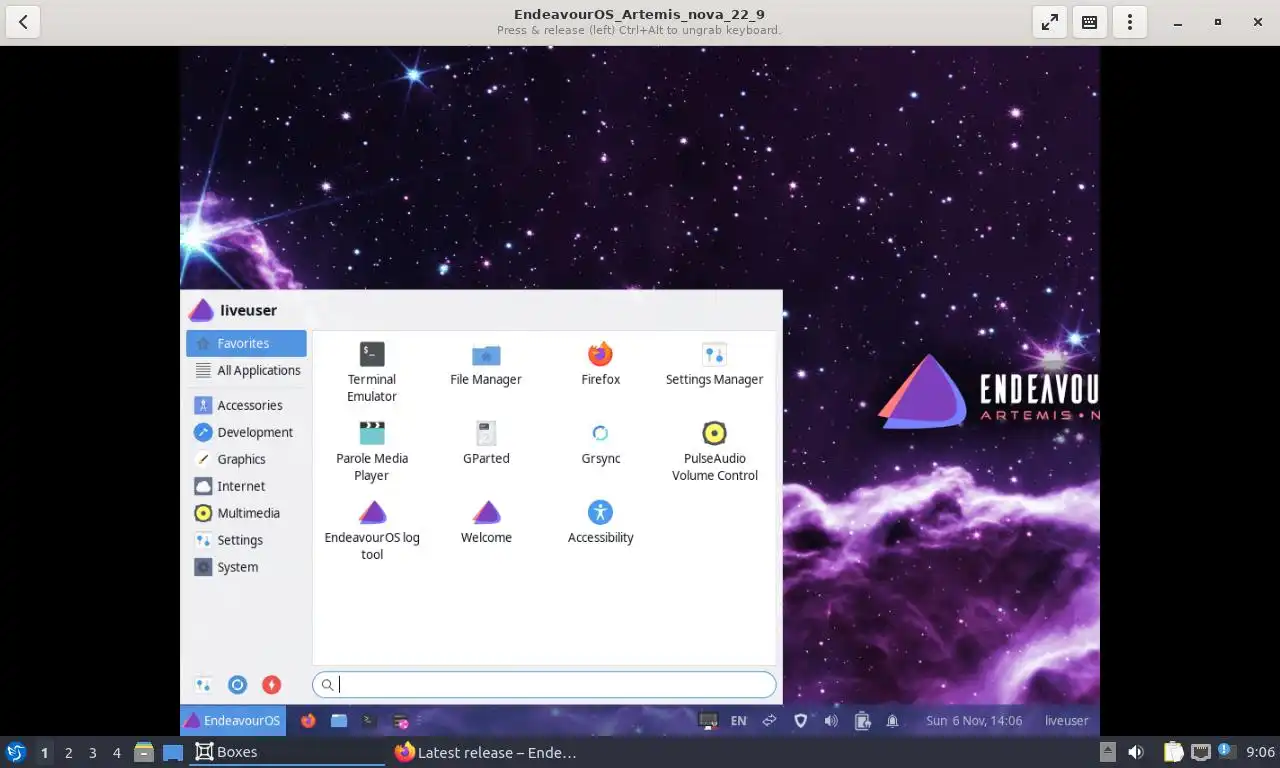This screenshot has height=768, width=1280.
Task: Click the display icon in guest panel tray
Action: pos(708,720)
